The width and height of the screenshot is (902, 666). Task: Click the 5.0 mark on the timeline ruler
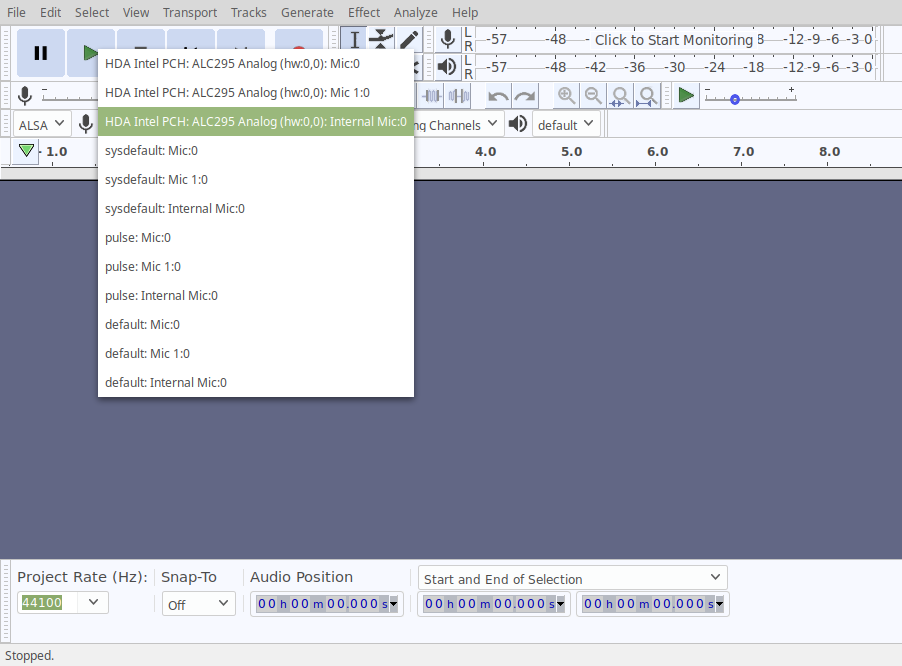(x=571, y=152)
